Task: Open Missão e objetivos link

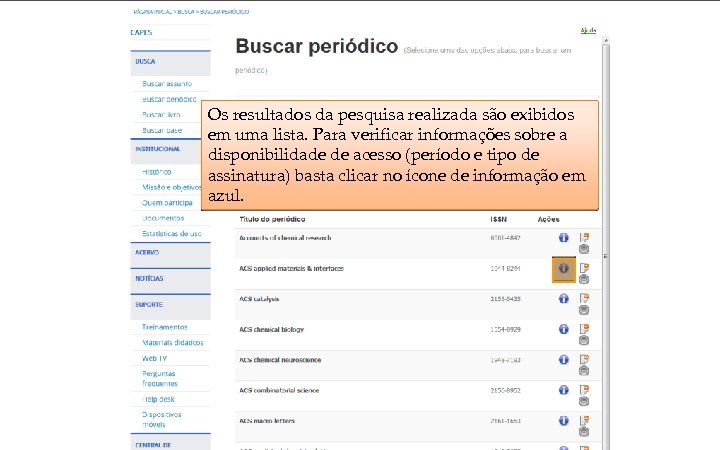Action: 172,187
